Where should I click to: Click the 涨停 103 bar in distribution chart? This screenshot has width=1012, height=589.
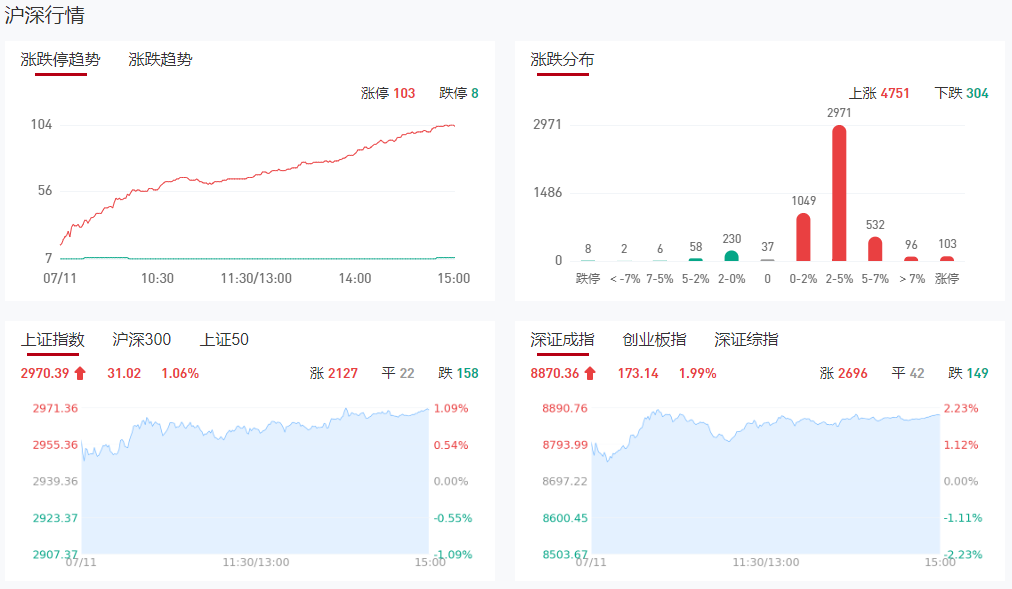[x=947, y=258]
